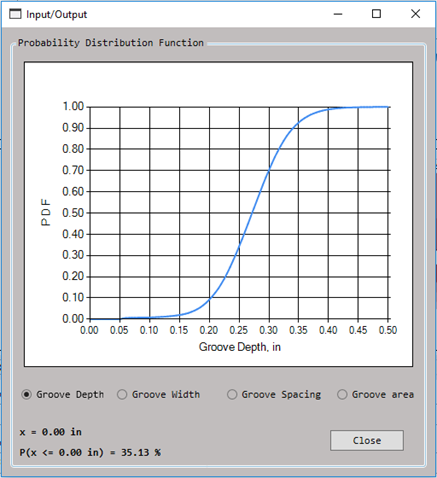The width and height of the screenshot is (437, 478).
Task: Close window using title bar X
Action: [x=415, y=14]
